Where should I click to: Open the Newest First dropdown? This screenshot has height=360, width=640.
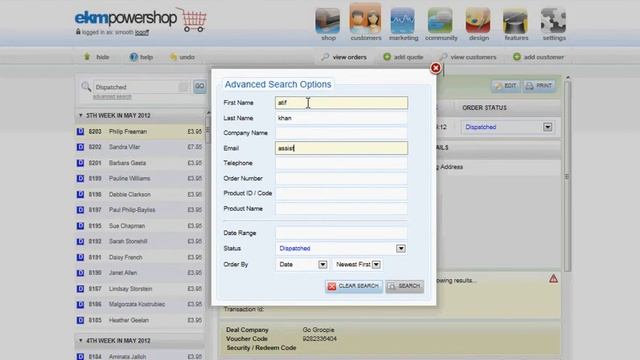point(358,264)
